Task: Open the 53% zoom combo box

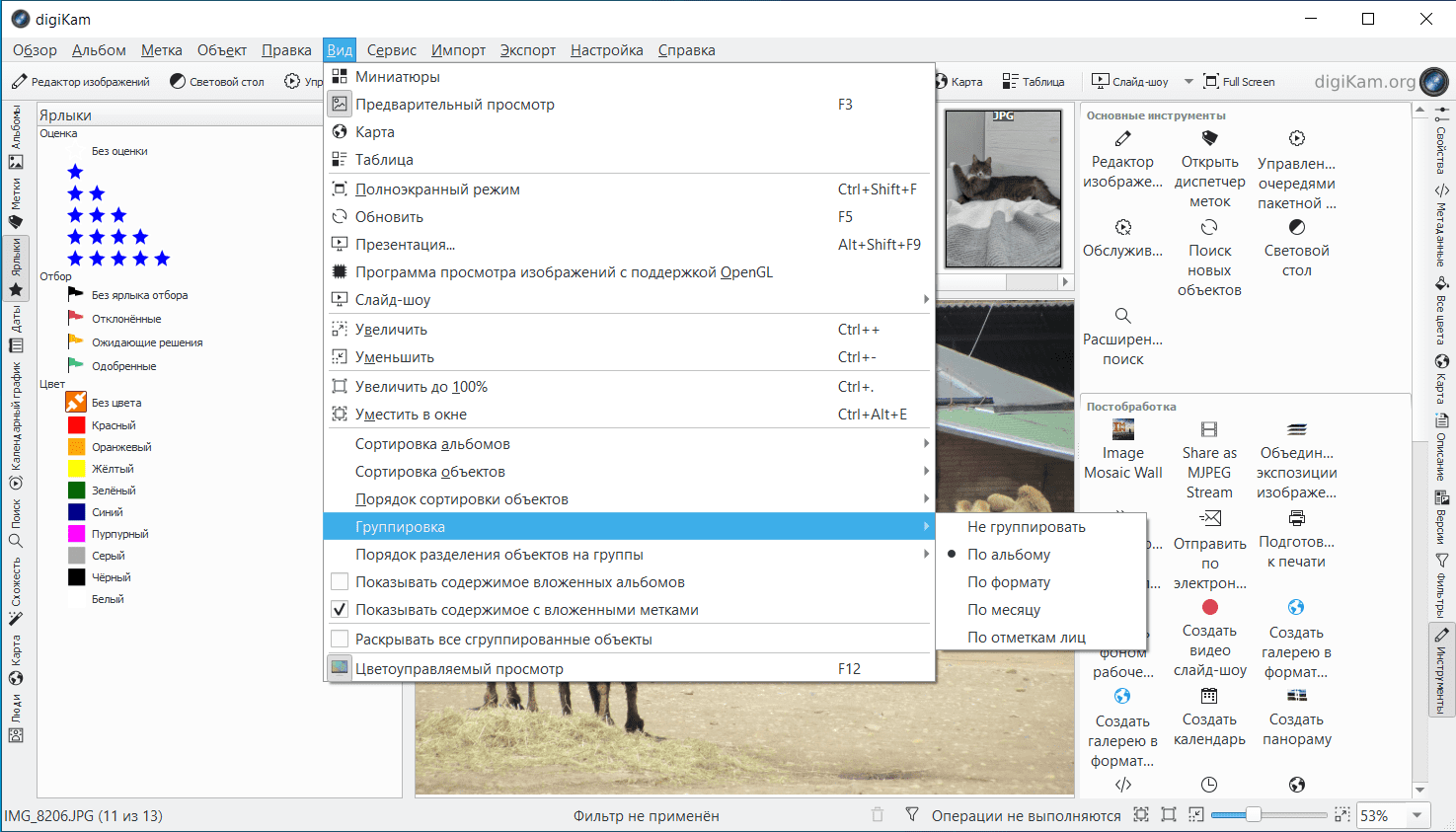Action: pyautogui.click(x=1393, y=815)
